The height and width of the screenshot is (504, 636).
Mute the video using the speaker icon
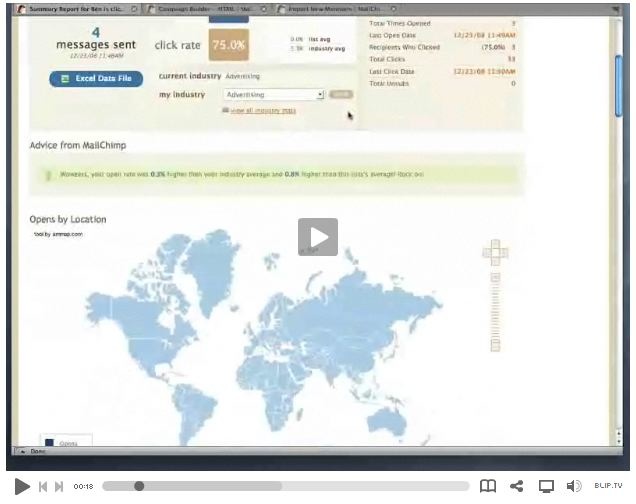(x=574, y=486)
